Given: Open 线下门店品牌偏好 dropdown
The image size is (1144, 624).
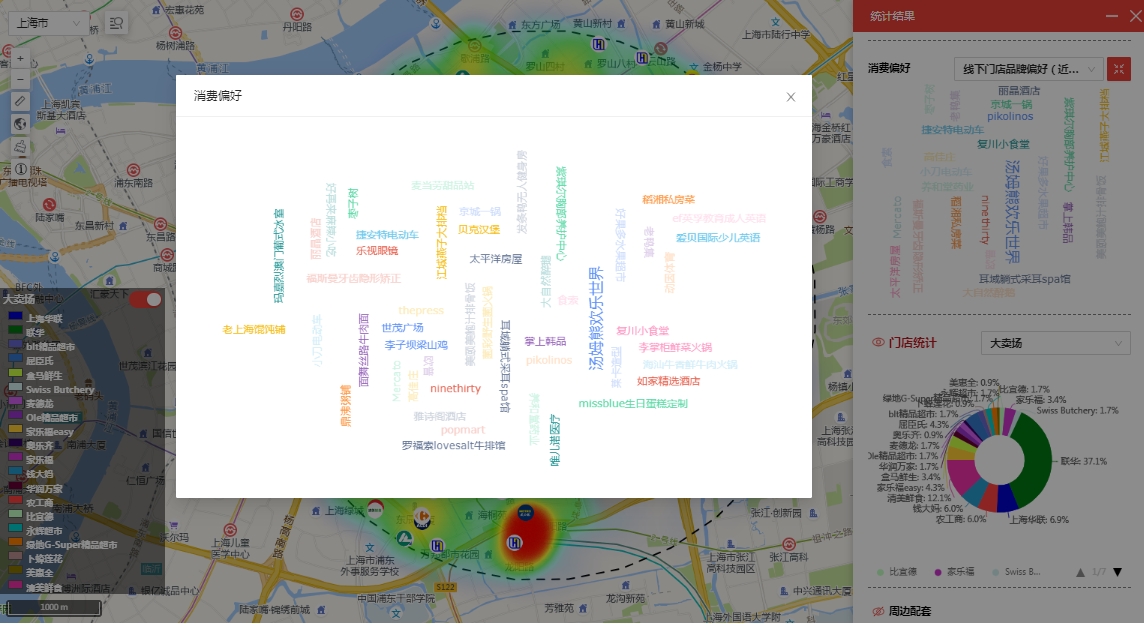Looking at the screenshot, I should pyautogui.click(x=1029, y=69).
